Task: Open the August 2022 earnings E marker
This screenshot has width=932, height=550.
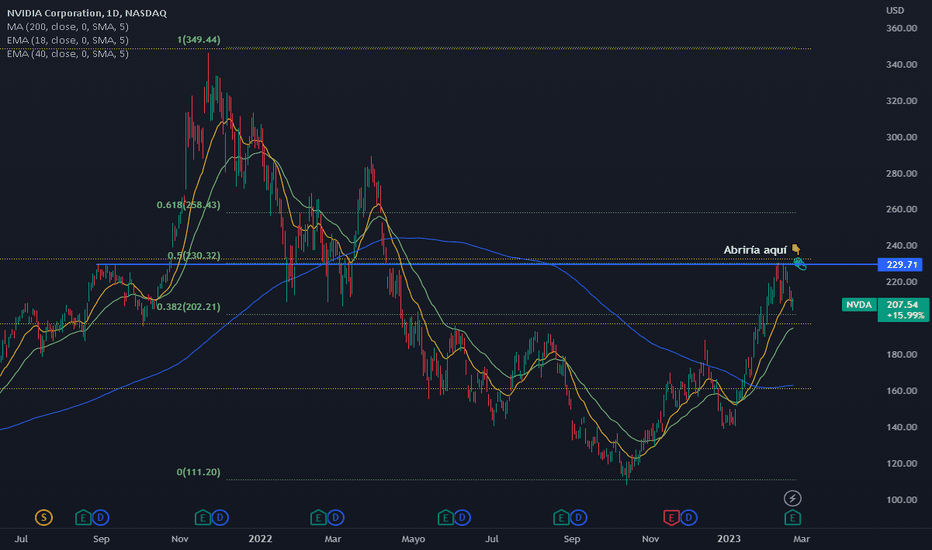Action: coord(561,518)
